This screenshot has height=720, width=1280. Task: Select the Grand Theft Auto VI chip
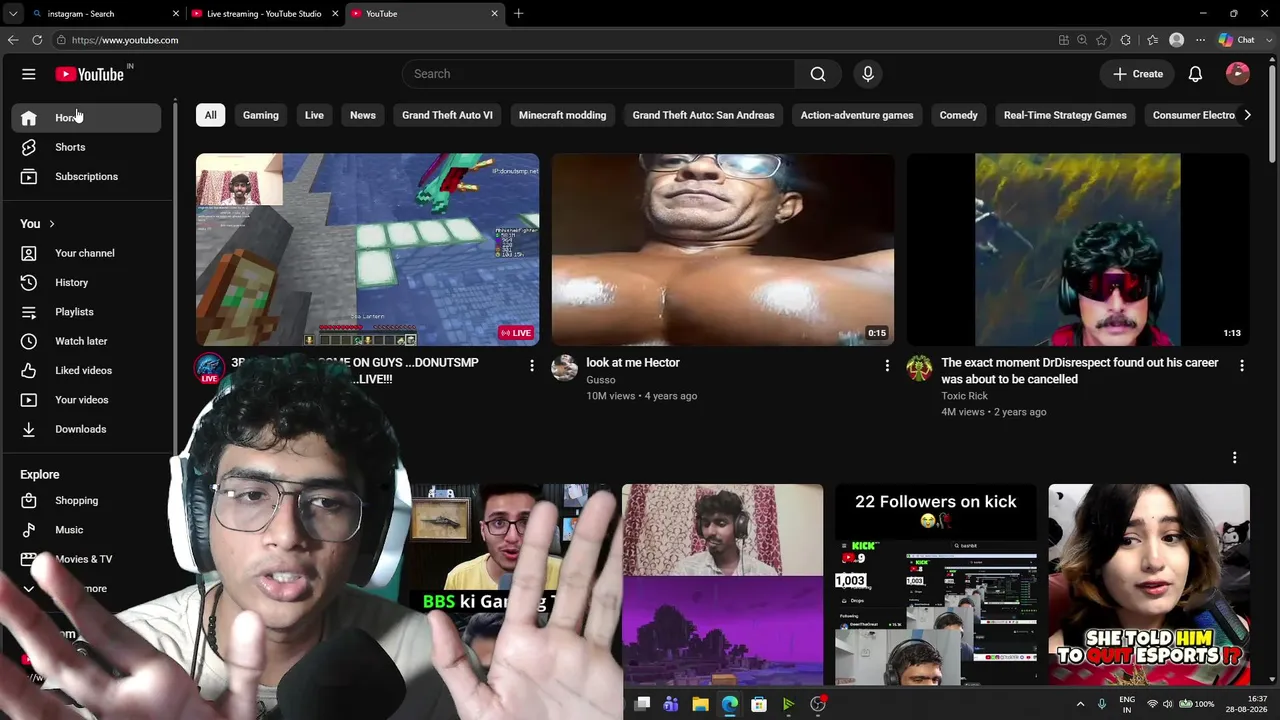(447, 115)
